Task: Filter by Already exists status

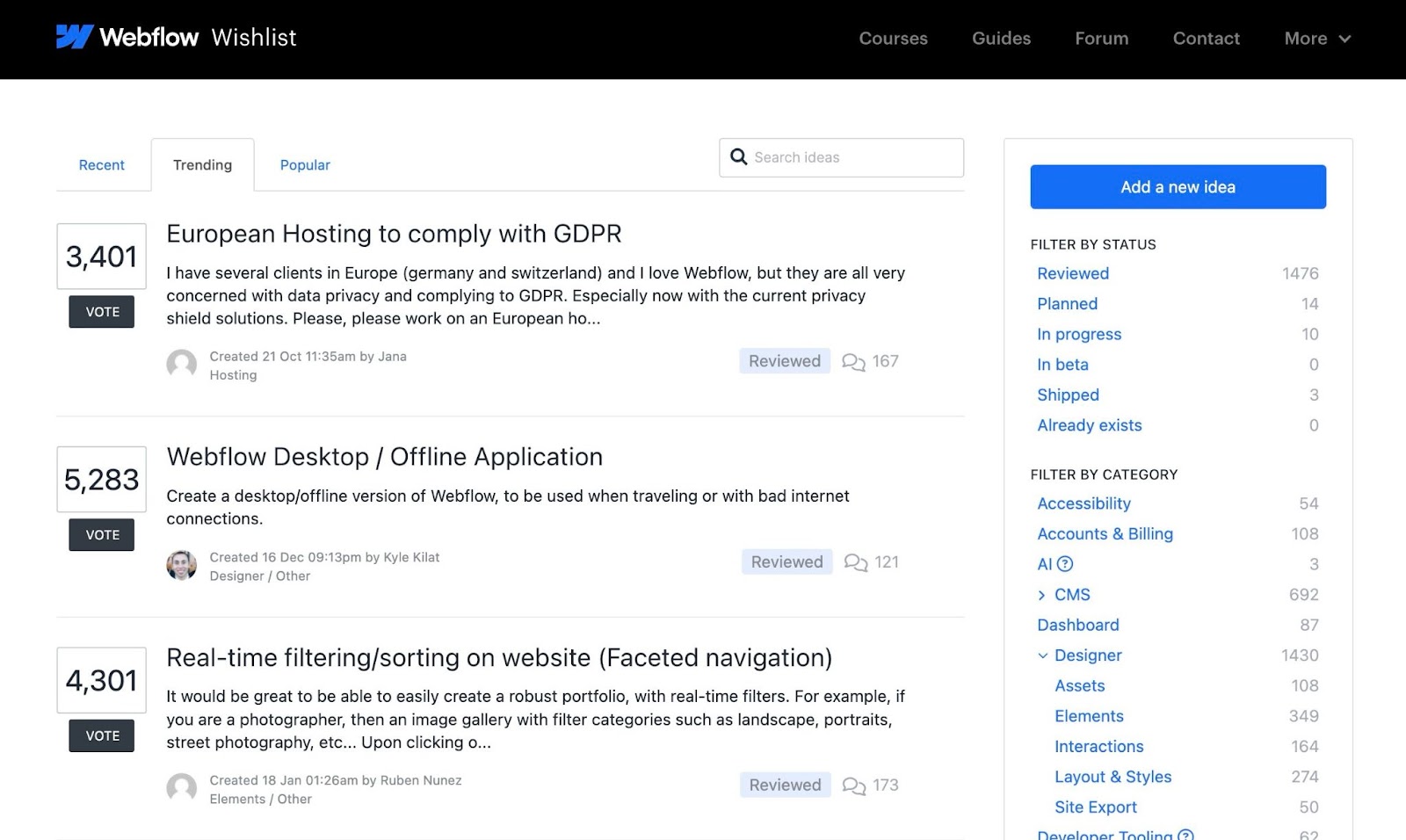Action: [x=1090, y=425]
